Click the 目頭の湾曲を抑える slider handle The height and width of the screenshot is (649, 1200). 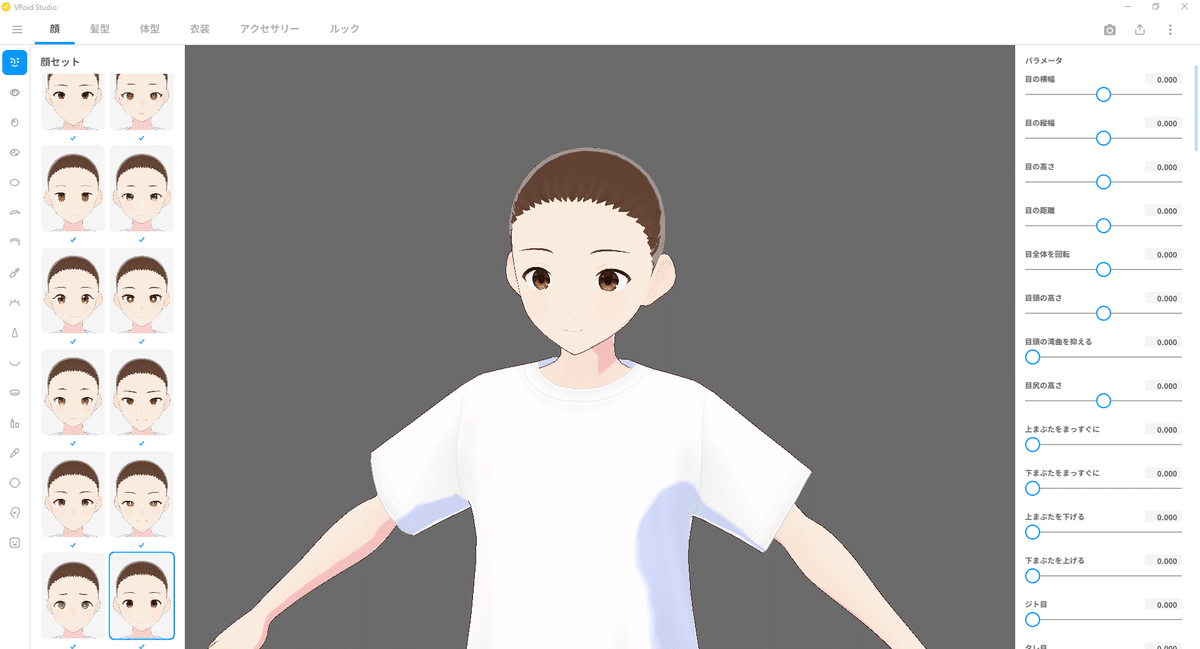coord(1032,357)
